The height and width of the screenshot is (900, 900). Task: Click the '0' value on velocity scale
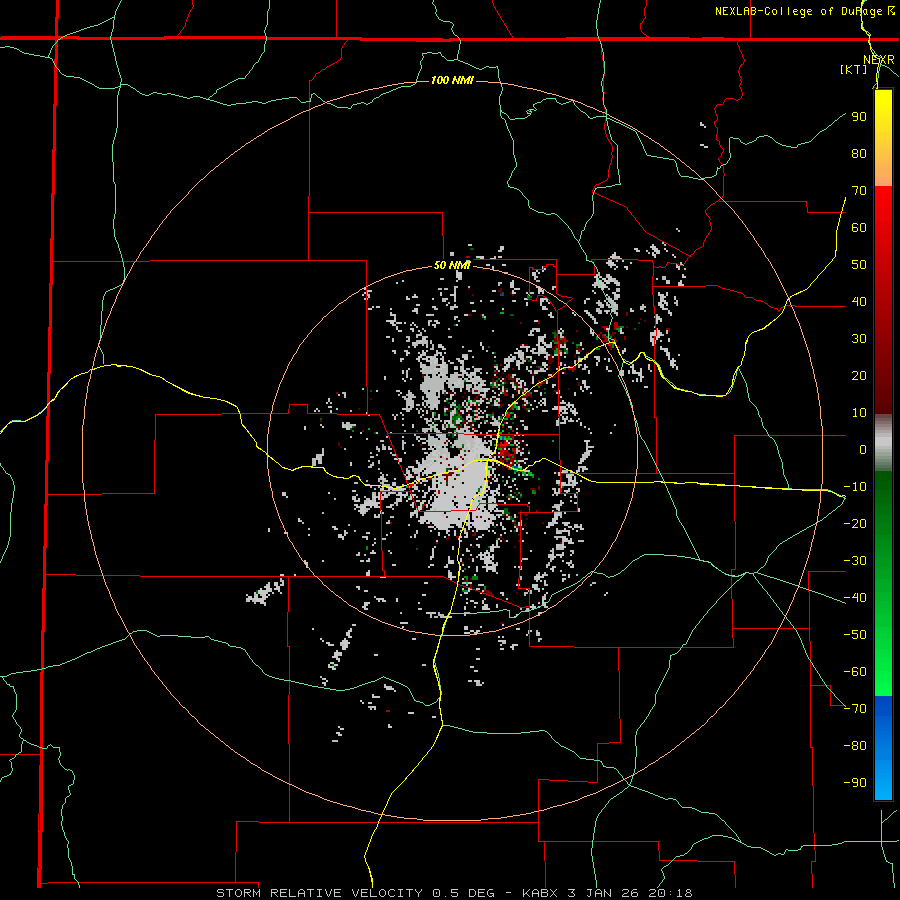tap(863, 449)
